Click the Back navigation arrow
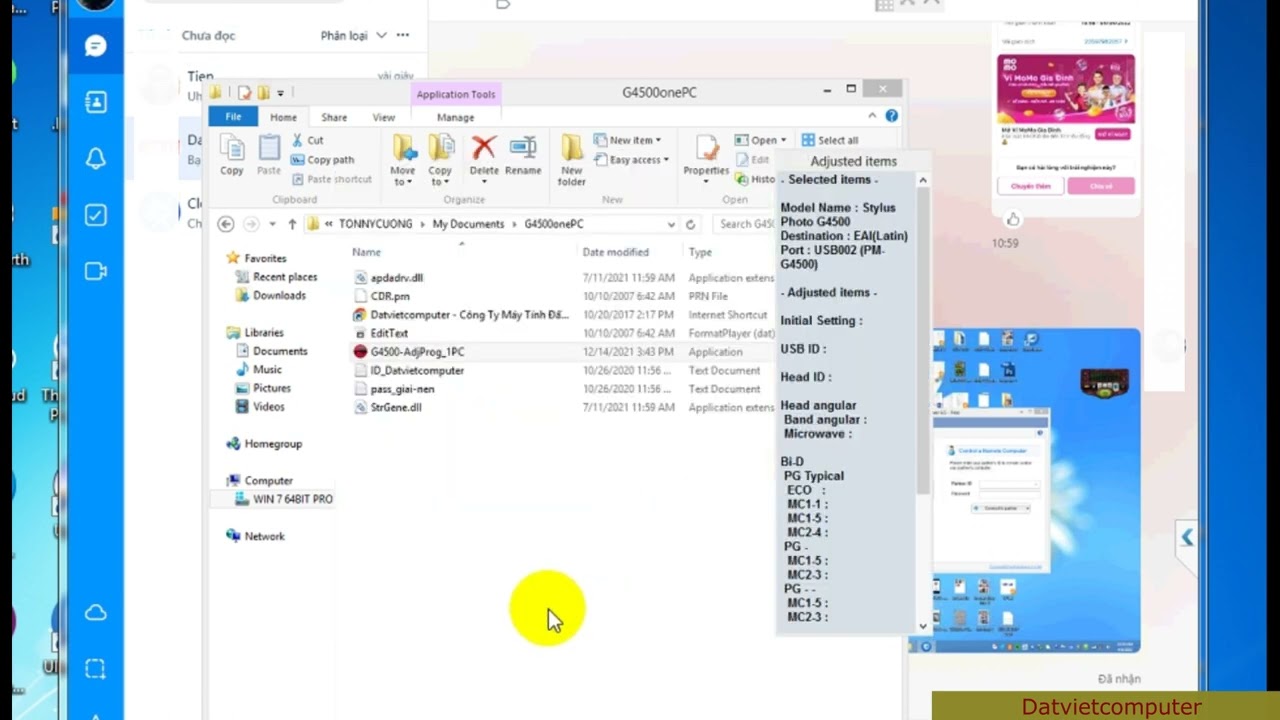This screenshot has height=720, width=1280. pyautogui.click(x=226, y=224)
